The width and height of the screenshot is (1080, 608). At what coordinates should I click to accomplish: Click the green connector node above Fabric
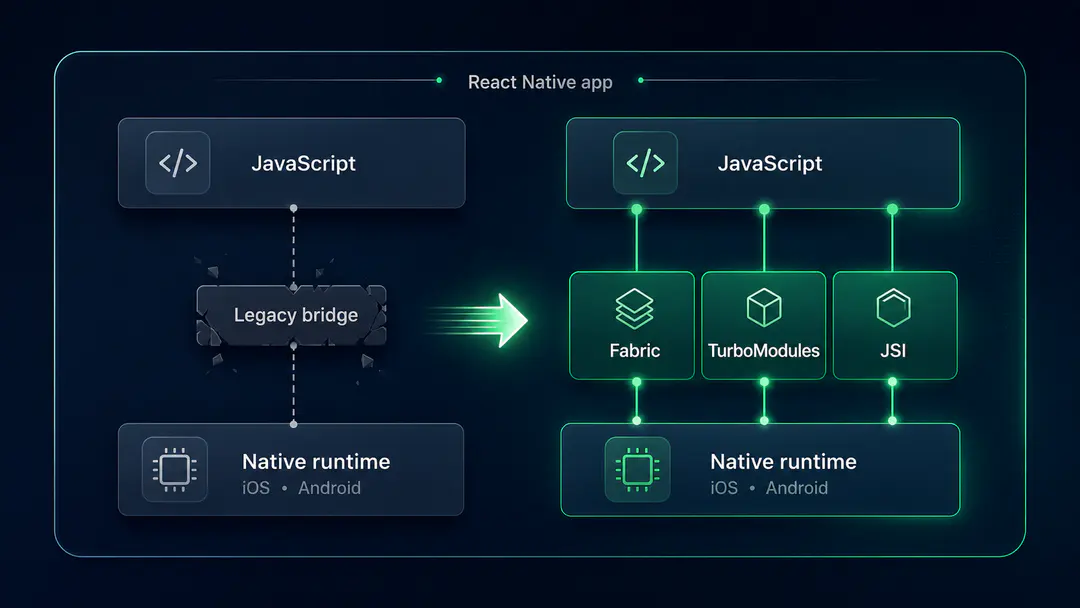click(636, 209)
